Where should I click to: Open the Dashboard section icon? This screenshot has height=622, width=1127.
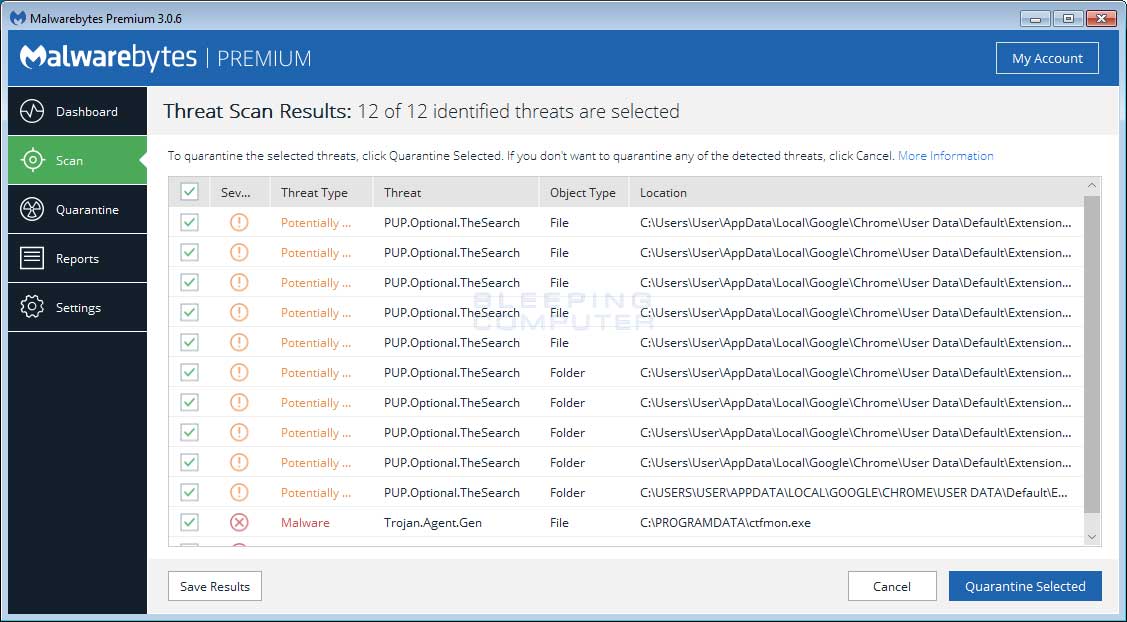[32, 111]
